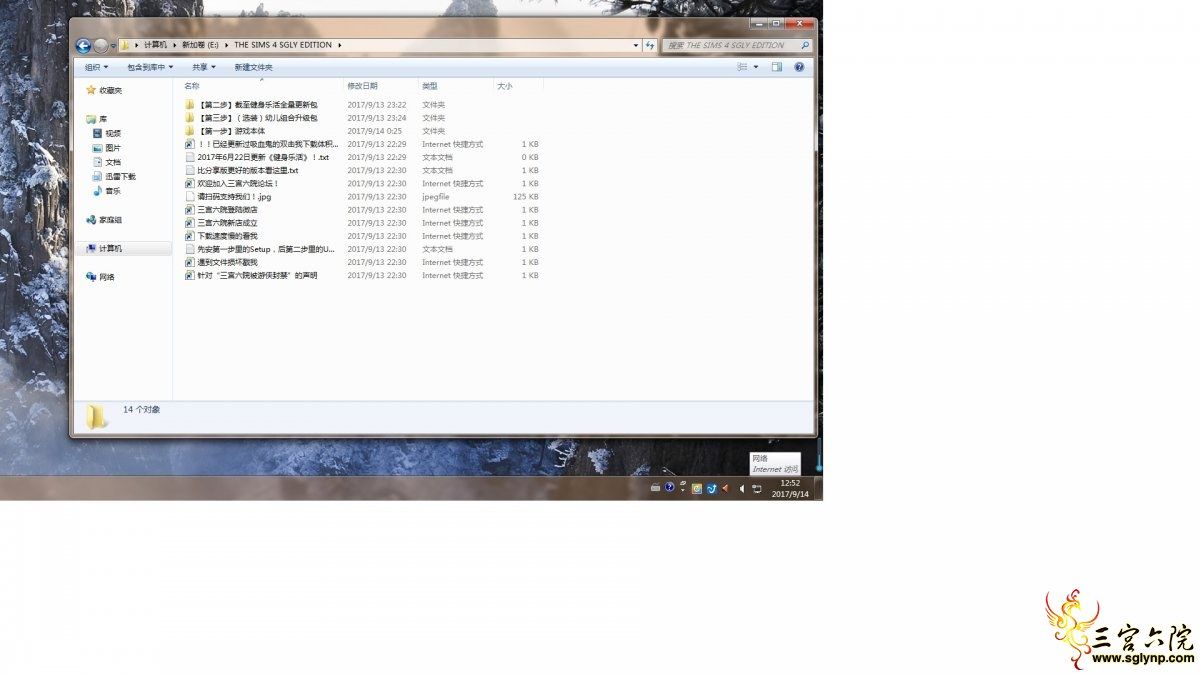Click the 音乐 note icon in sidebar
Image resolution: width=1200 pixels, height=675 pixels.
click(x=98, y=191)
